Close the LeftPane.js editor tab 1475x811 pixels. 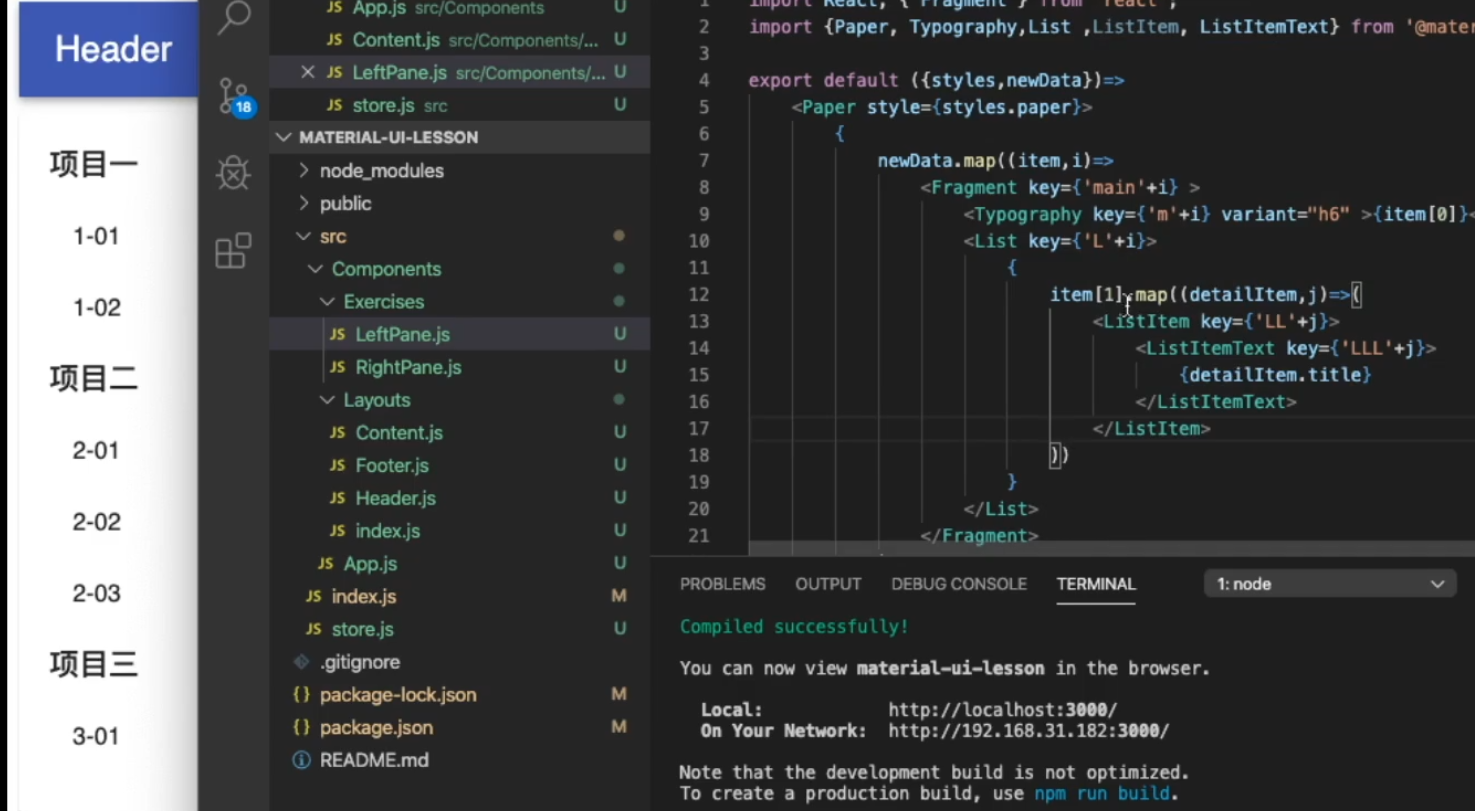coord(307,72)
